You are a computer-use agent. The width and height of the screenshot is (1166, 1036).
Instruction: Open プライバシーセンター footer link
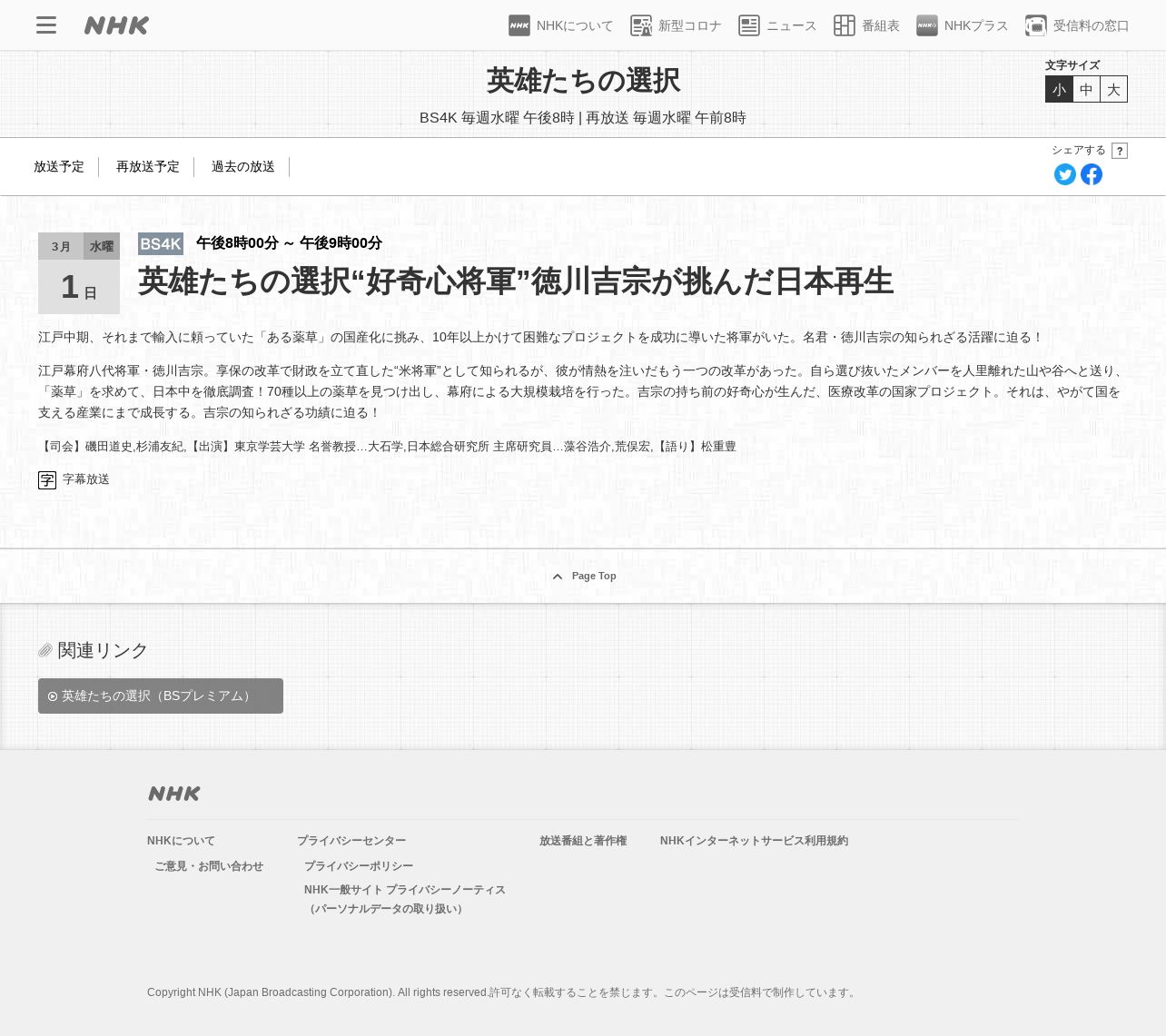pyautogui.click(x=351, y=841)
